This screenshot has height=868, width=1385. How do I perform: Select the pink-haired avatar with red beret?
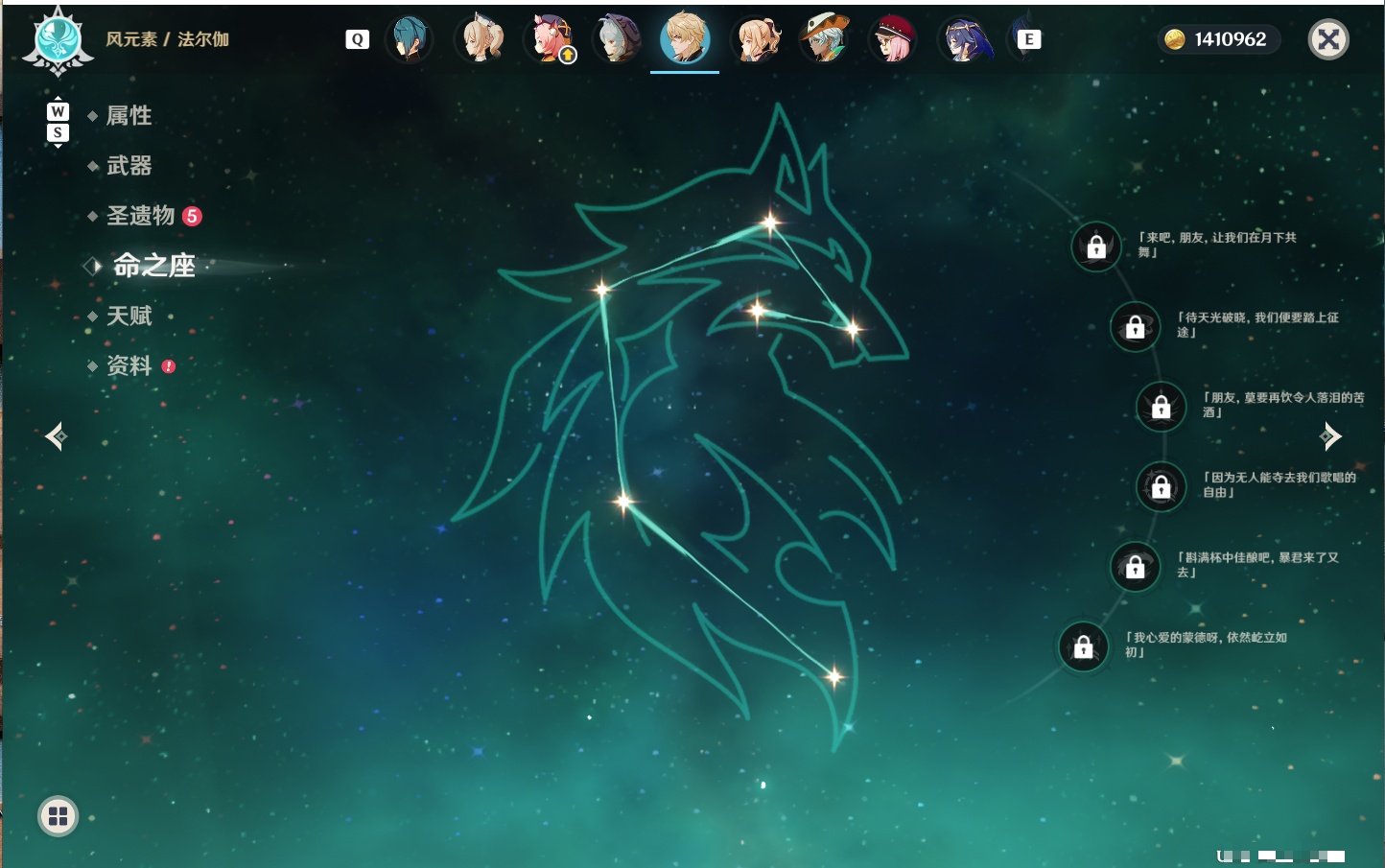893,39
